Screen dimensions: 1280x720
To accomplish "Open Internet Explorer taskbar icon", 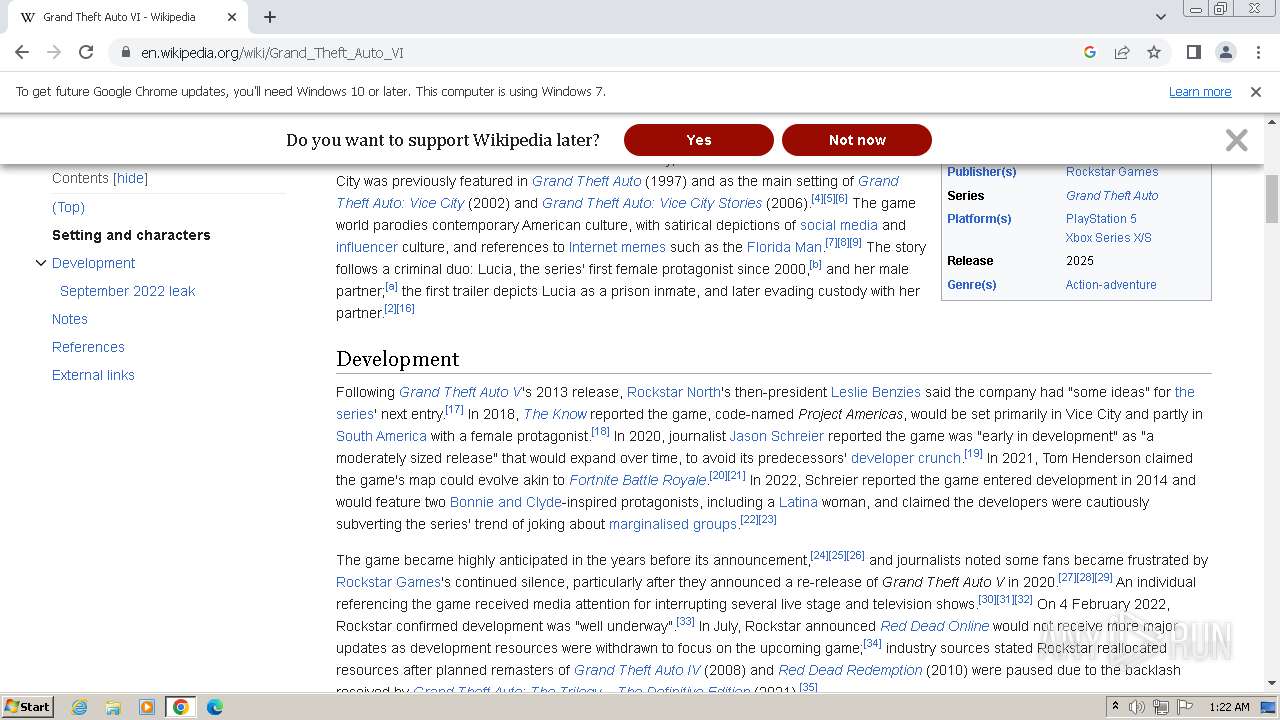I will (79, 707).
